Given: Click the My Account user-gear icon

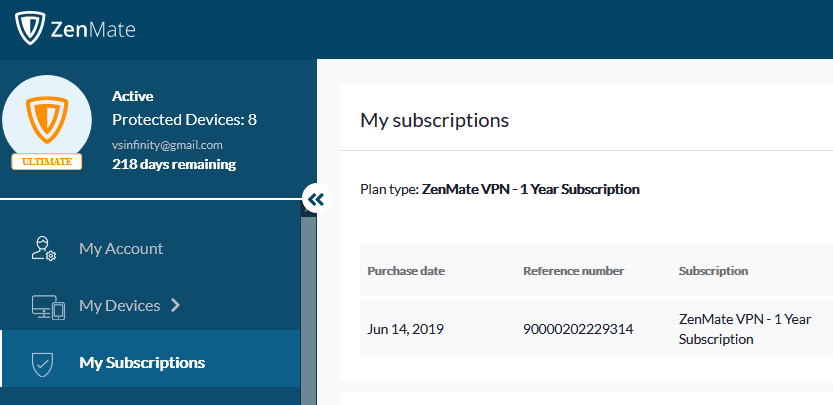Looking at the screenshot, I should 44,248.
